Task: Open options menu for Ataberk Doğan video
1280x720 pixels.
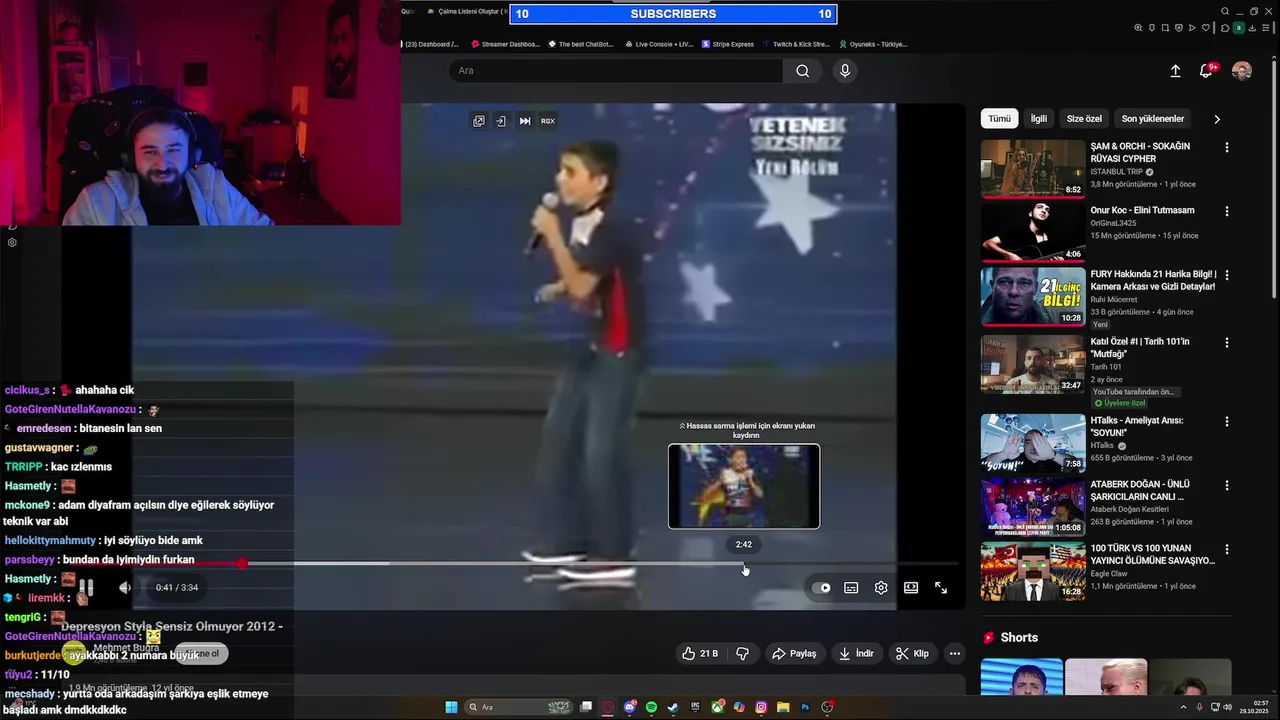Action: point(1227,485)
